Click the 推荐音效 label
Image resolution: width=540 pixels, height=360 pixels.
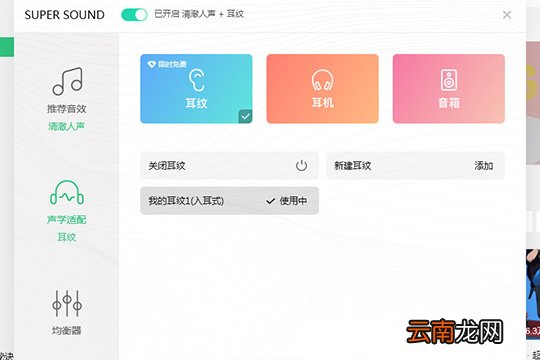pyautogui.click(x=66, y=109)
